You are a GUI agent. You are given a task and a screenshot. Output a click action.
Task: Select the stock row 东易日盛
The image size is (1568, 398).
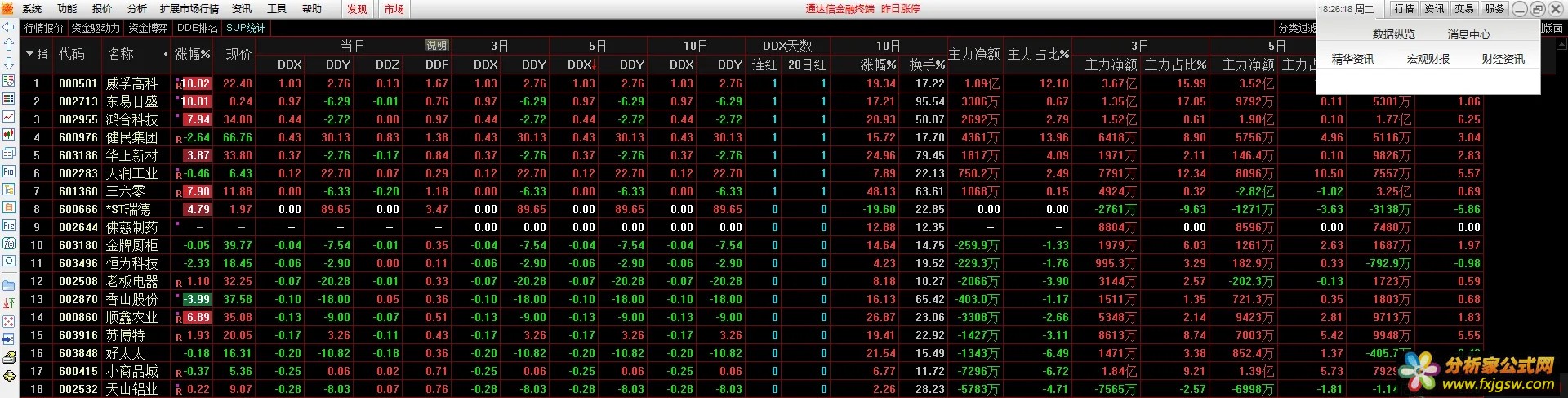click(x=131, y=101)
